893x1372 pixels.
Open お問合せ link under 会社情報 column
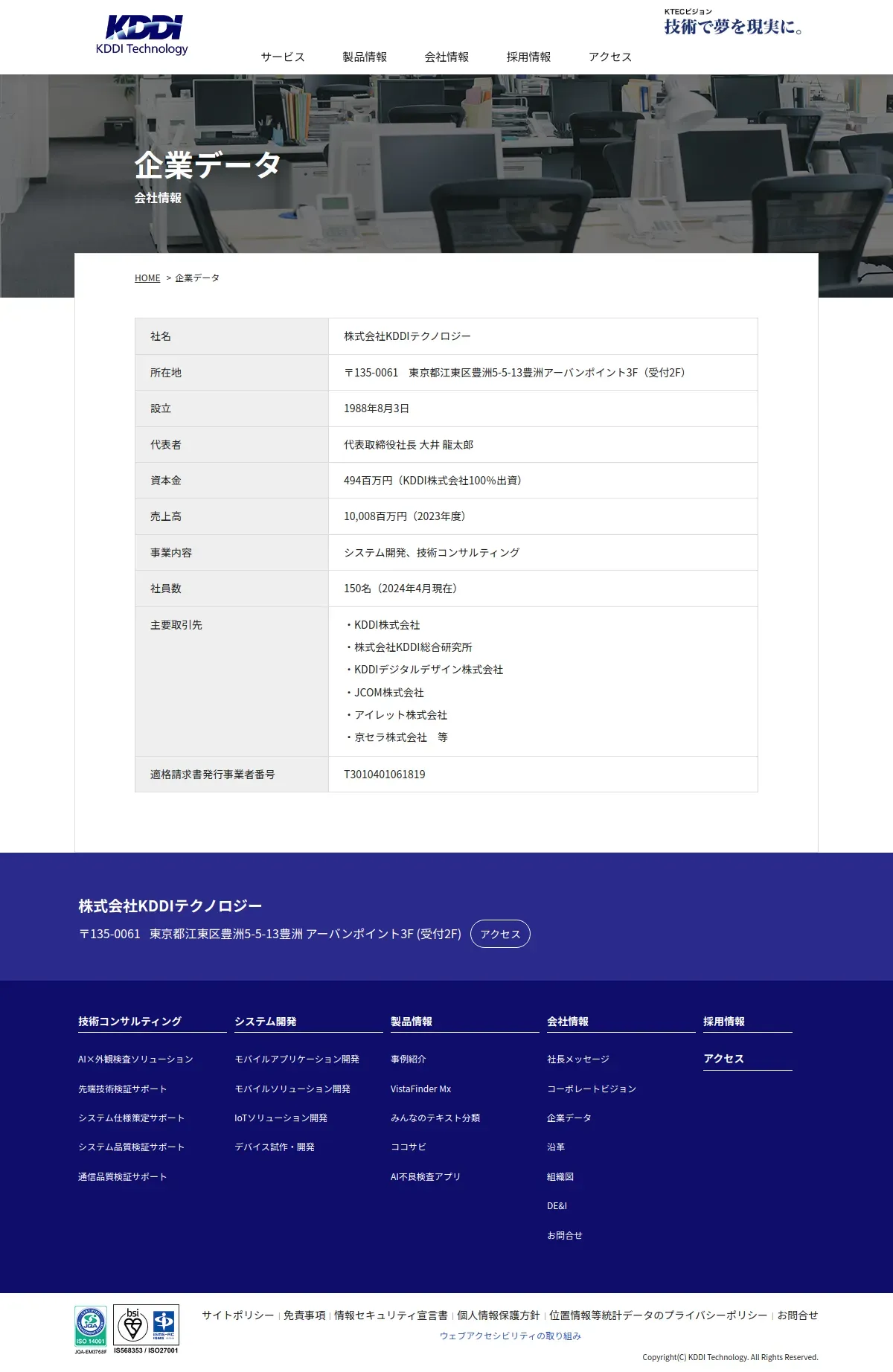pyautogui.click(x=565, y=1236)
